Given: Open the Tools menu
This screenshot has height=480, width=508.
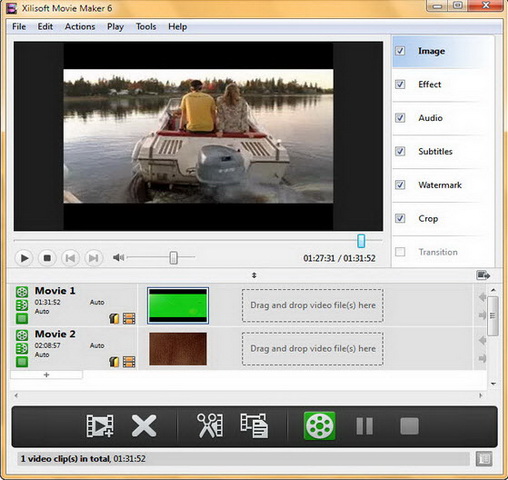Looking at the screenshot, I should click(x=146, y=27).
